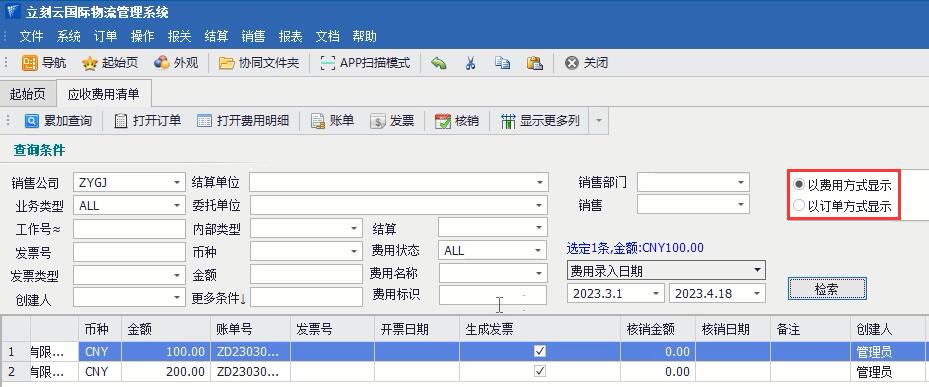929x387 pixels.
Task: Open the 结算 menu
Action: [x=216, y=37]
